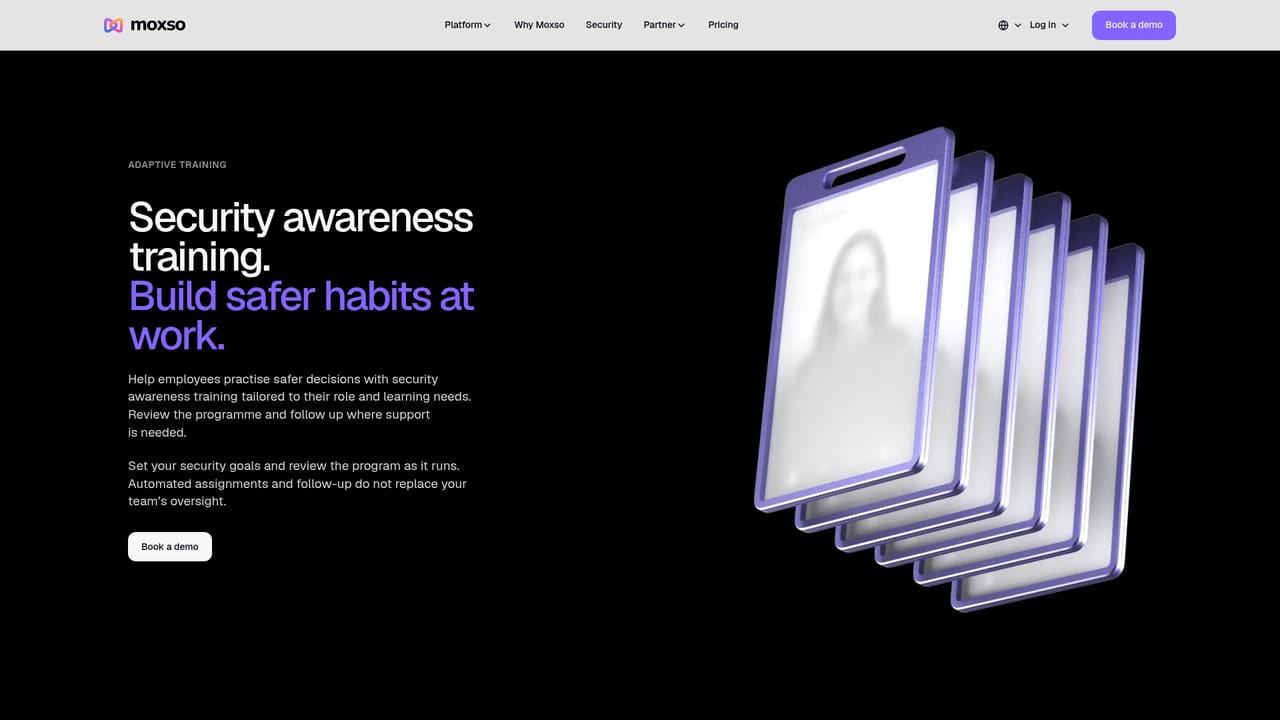The height and width of the screenshot is (720, 1280).
Task: Go to Why Moxso page
Action: point(539,25)
